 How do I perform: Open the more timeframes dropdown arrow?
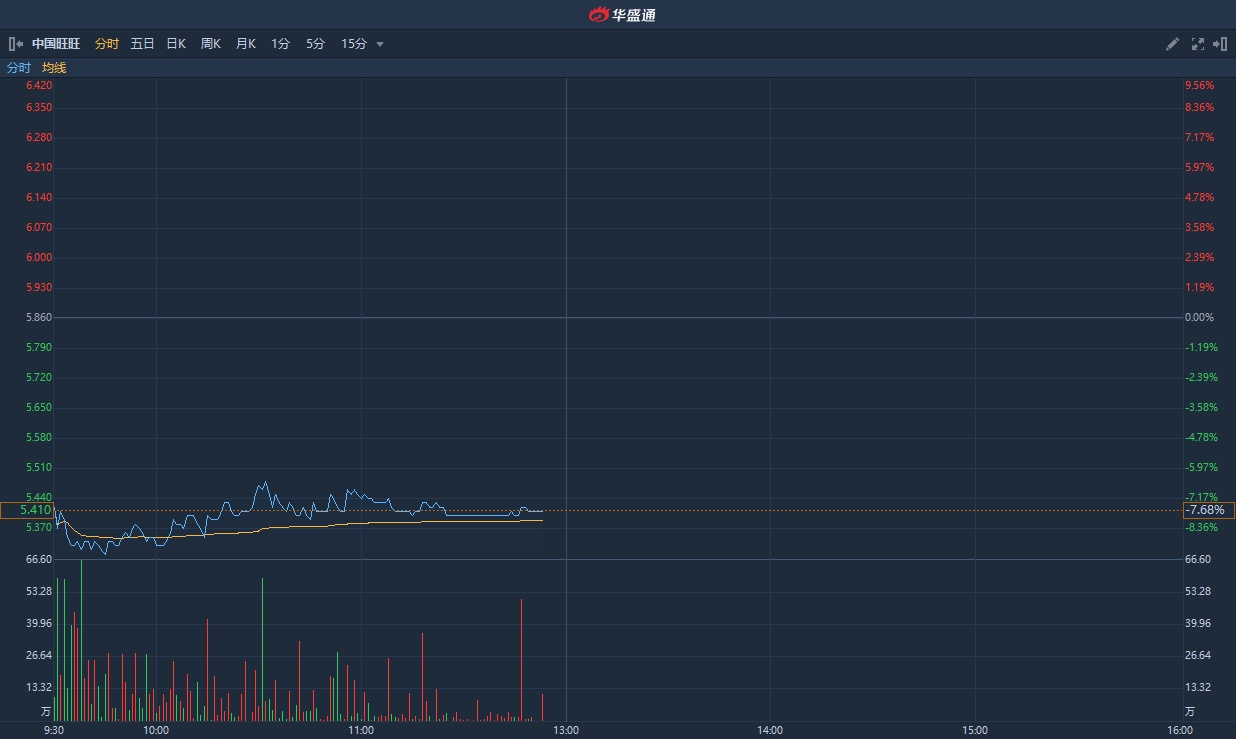380,44
